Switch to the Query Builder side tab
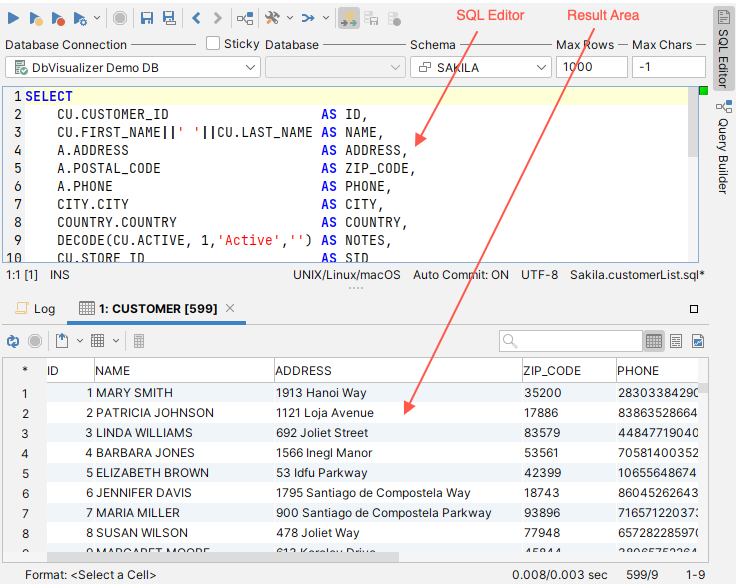This screenshot has height=584, width=736. [723, 146]
